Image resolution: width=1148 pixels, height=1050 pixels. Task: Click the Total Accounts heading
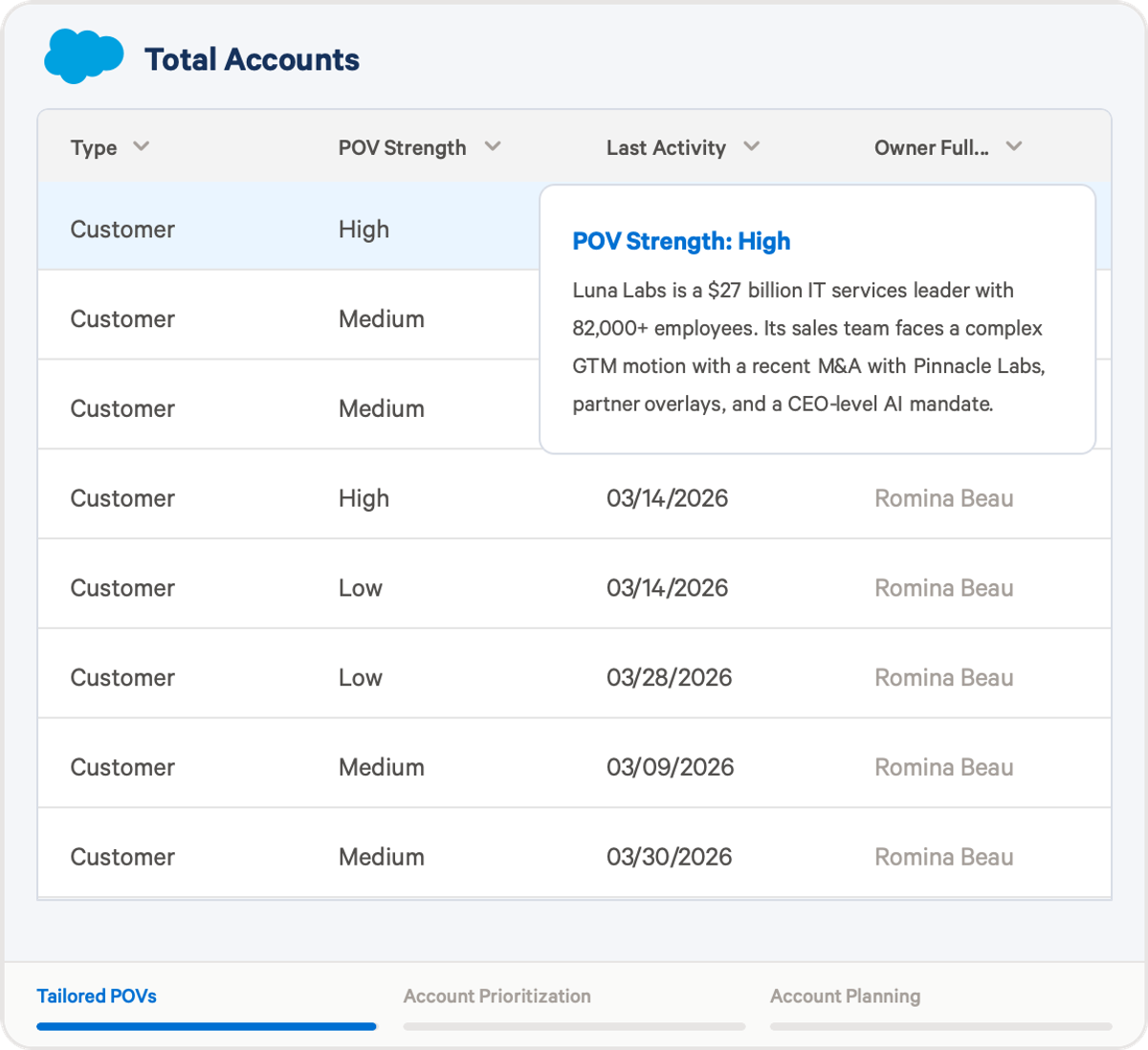(x=252, y=59)
